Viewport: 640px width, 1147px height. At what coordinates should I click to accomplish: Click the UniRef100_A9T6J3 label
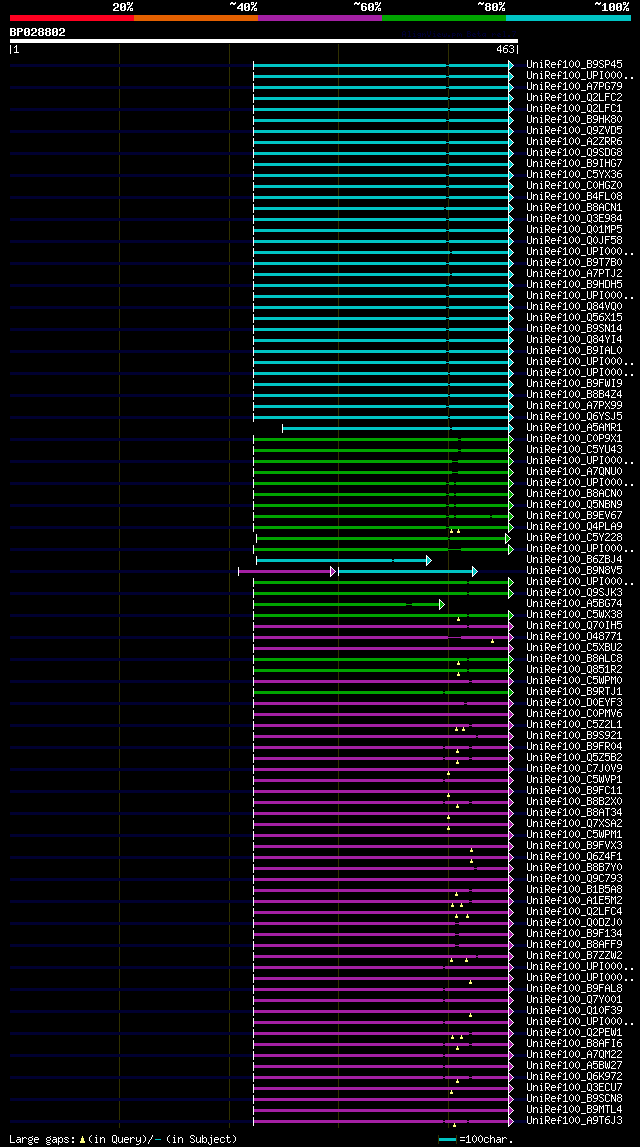click(x=574, y=1120)
